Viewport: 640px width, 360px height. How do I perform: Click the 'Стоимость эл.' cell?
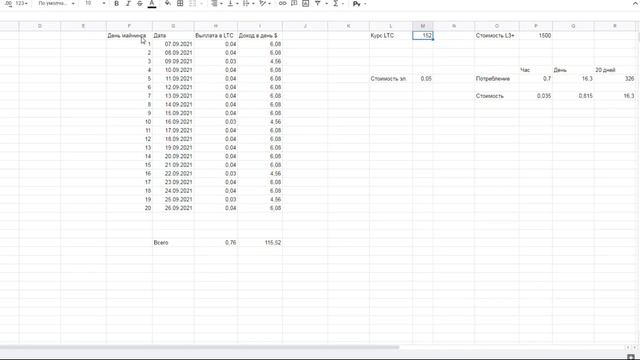click(x=391, y=79)
